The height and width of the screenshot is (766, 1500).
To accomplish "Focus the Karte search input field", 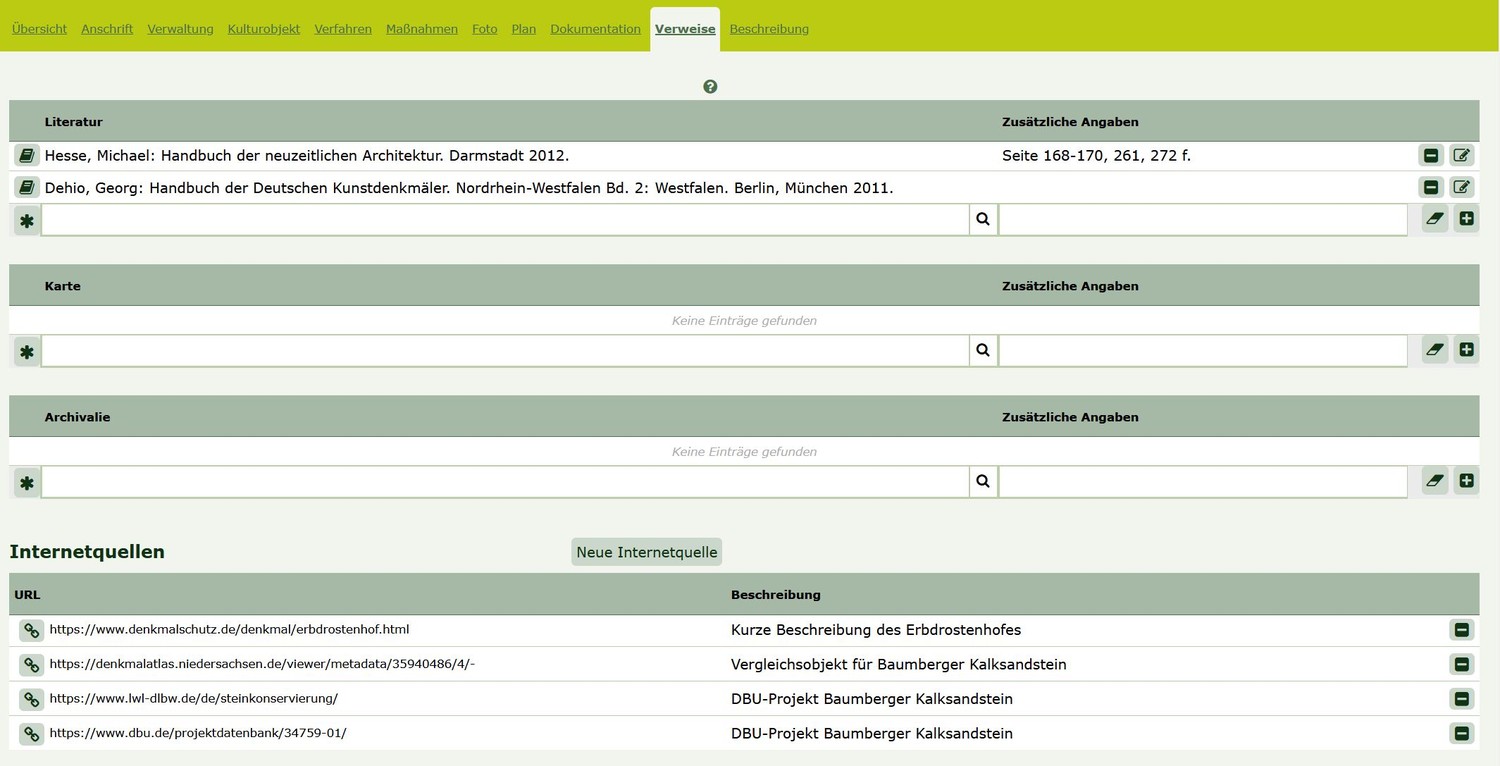I will (505, 351).
